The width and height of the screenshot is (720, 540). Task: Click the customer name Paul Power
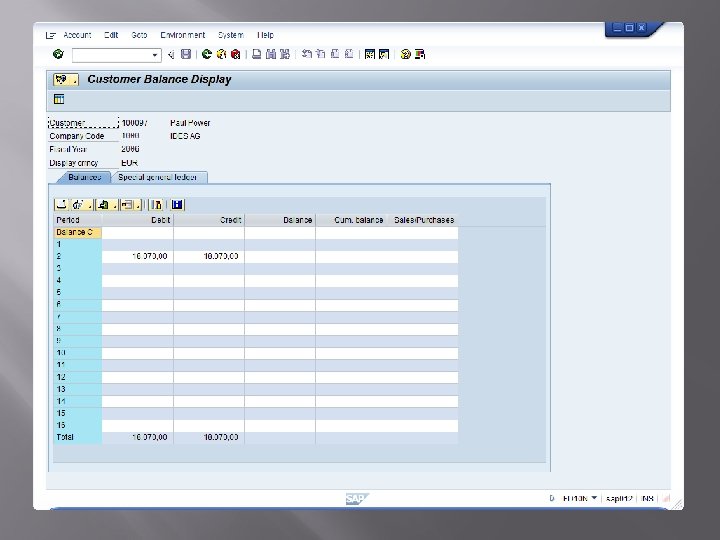pyautogui.click(x=190, y=123)
